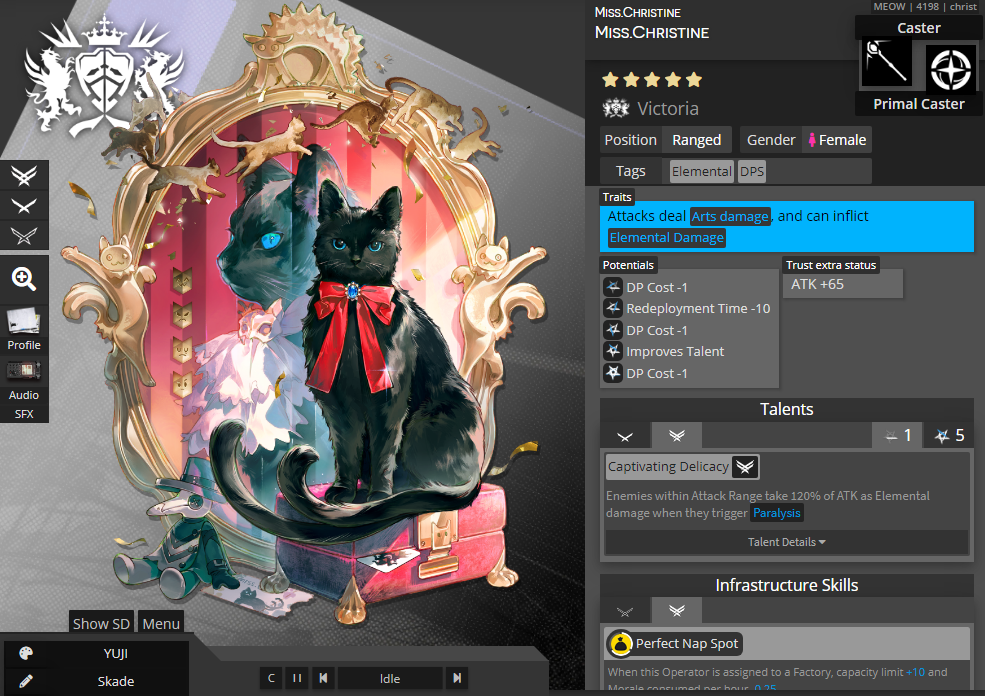985x696 pixels.
Task: Pause the SD animation
Action: [x=297, y=678]
